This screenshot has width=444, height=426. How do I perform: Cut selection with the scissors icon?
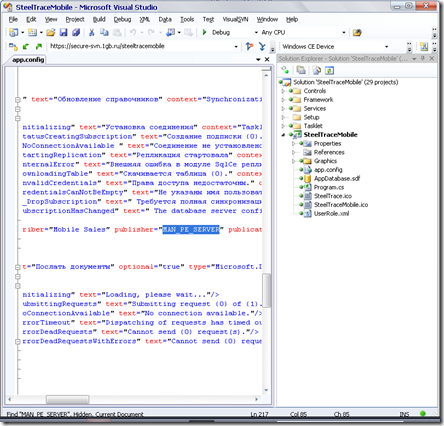tap(92, 32)
